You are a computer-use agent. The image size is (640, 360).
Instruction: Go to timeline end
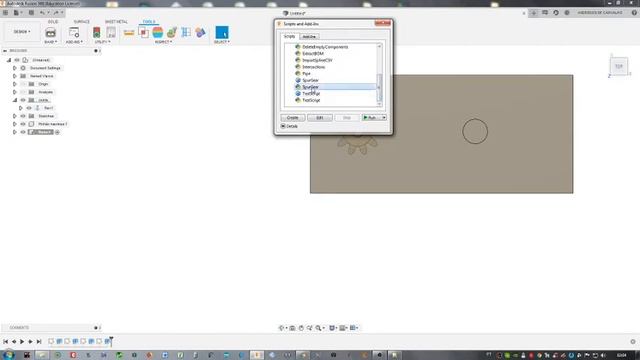[39, 342]
